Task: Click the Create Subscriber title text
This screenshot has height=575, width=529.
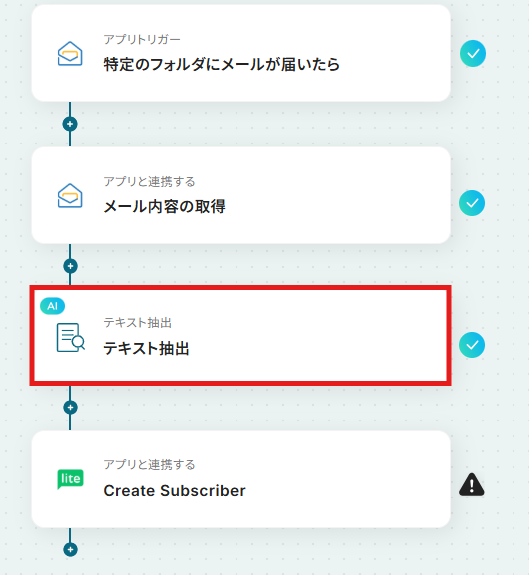Action: (175, 491)
